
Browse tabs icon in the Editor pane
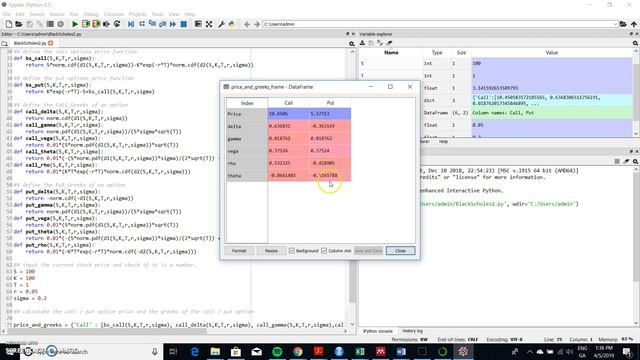tap(4, 43)
